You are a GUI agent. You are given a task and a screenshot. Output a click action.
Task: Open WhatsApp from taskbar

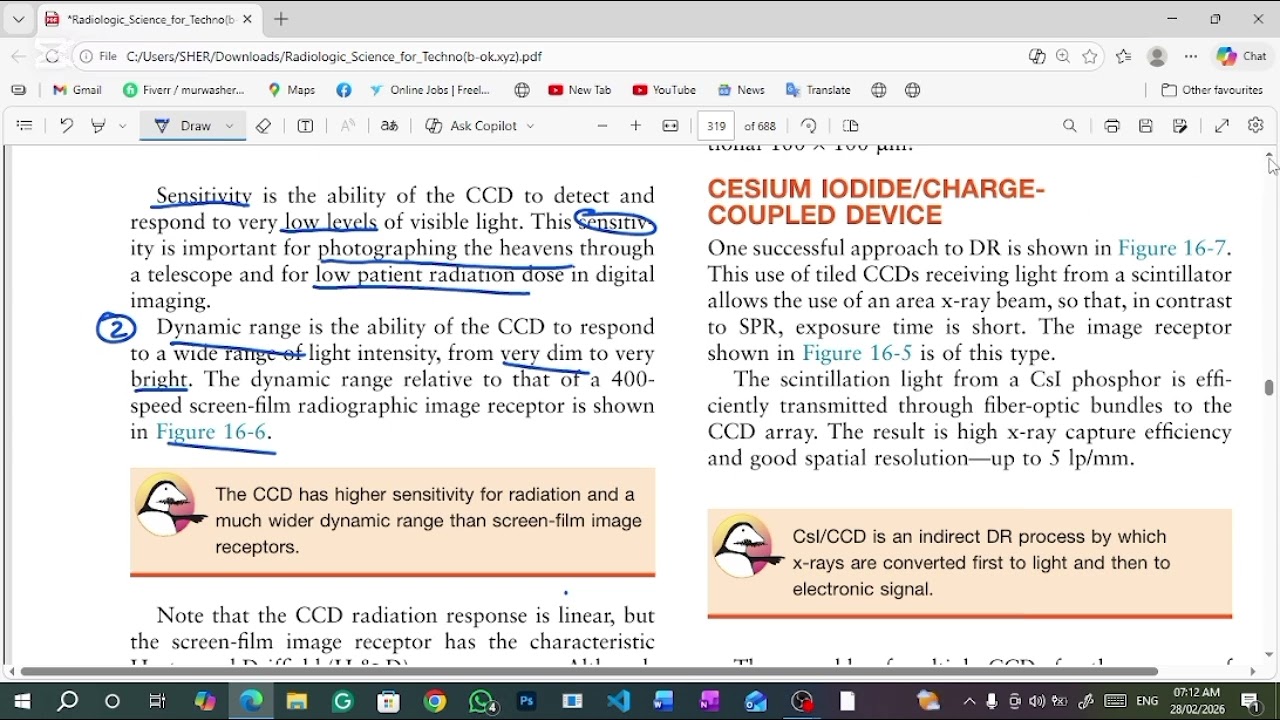click(482, 701)
